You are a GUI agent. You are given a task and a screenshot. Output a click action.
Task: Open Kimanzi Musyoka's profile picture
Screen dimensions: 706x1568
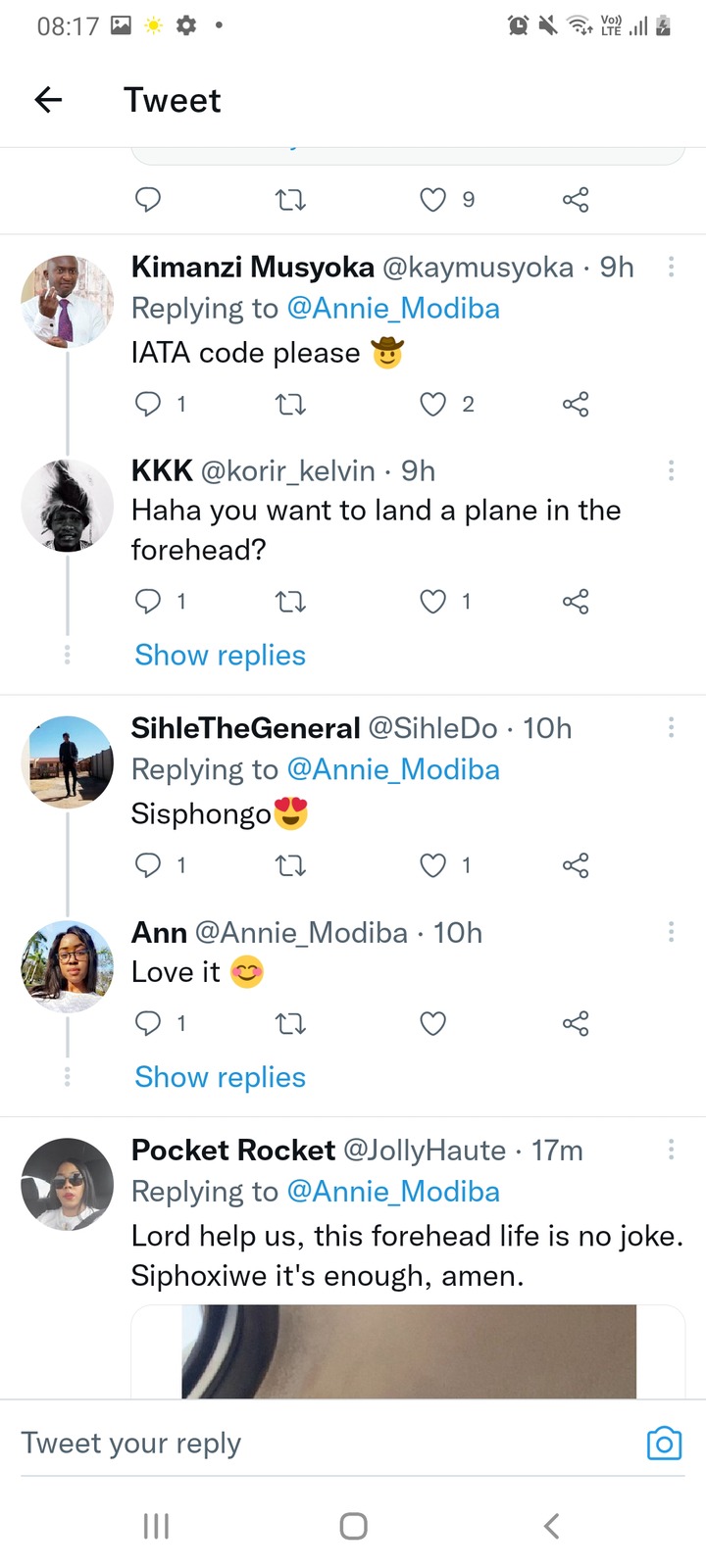pos(67,302)
